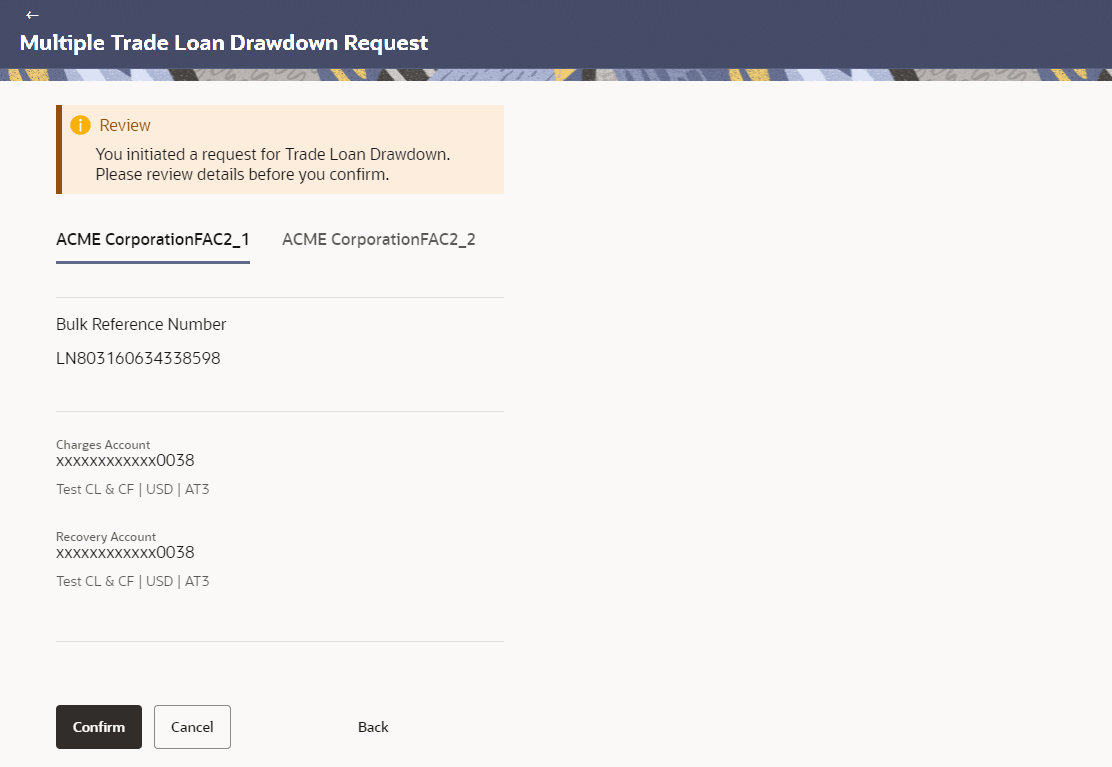Click the orange info icon beside Review
Screen dimensions: 1112x767
click(x=80, y=126)
